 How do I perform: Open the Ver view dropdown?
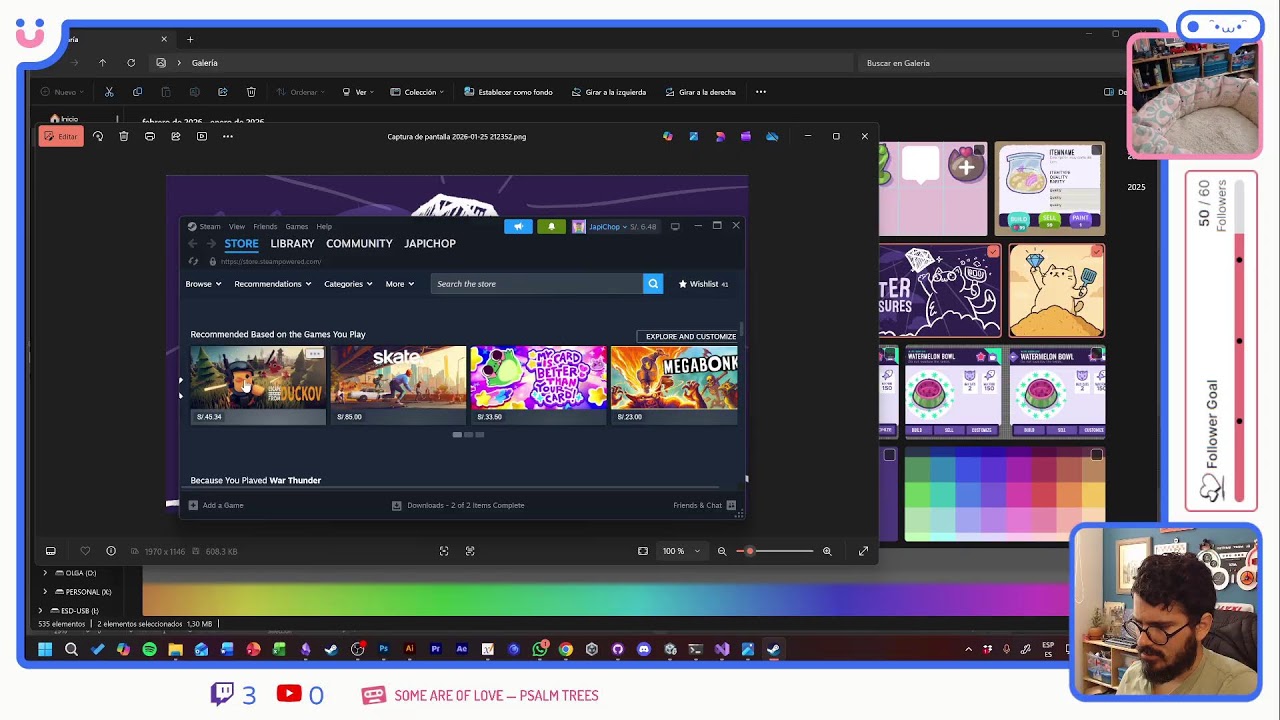358,92
